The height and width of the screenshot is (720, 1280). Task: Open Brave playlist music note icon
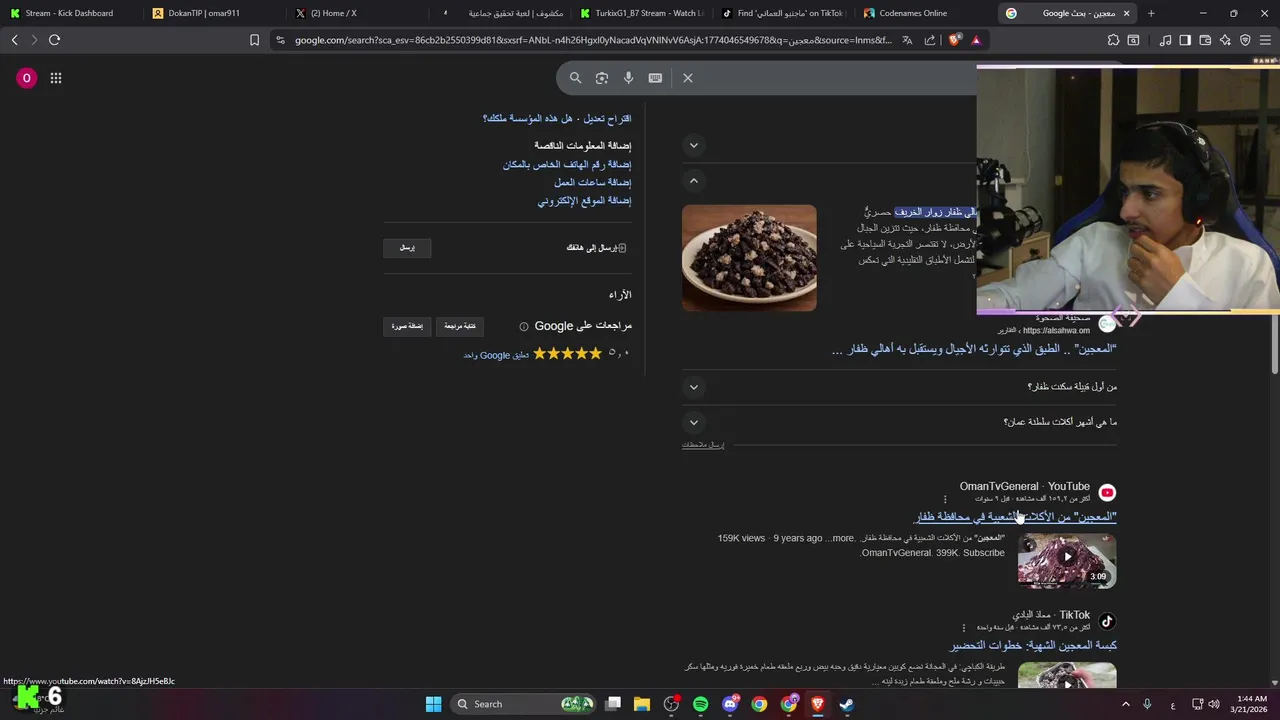[1165, 40]
